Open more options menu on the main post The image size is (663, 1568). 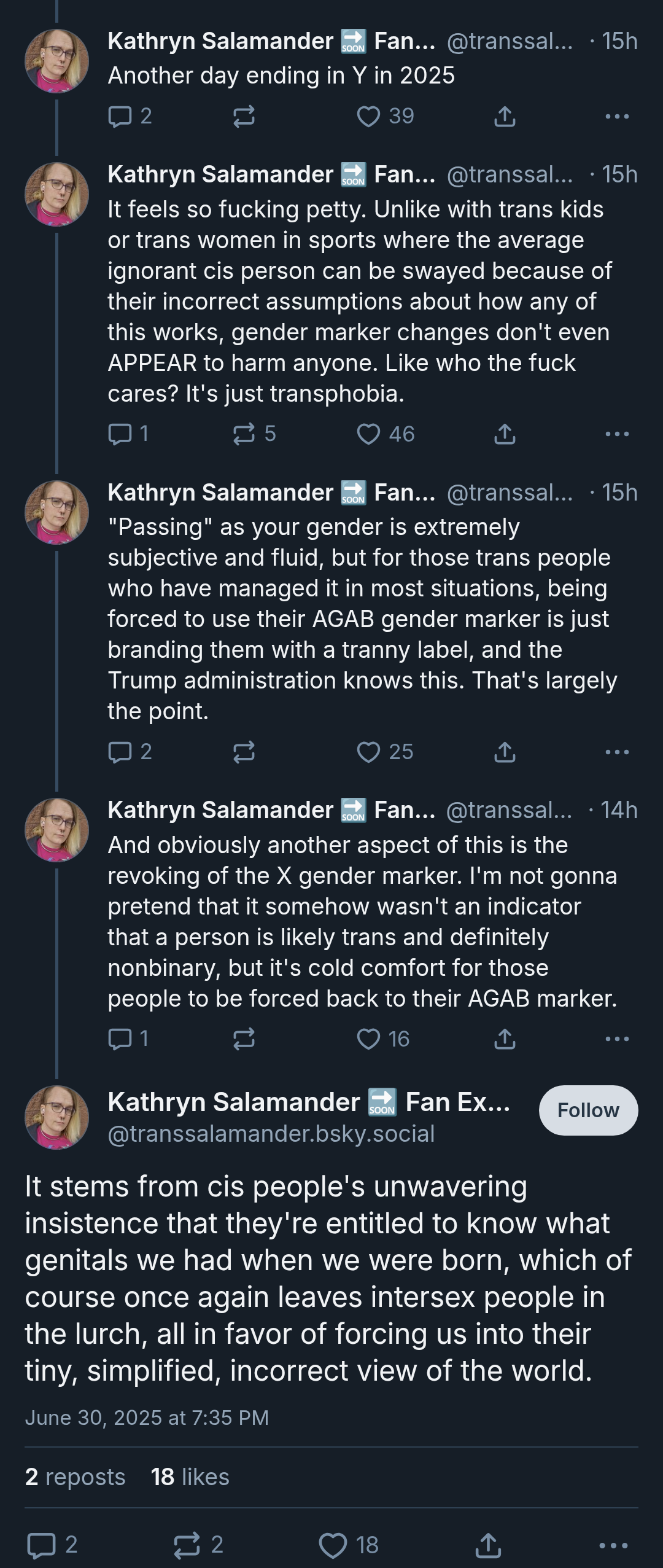point(613,1545)
